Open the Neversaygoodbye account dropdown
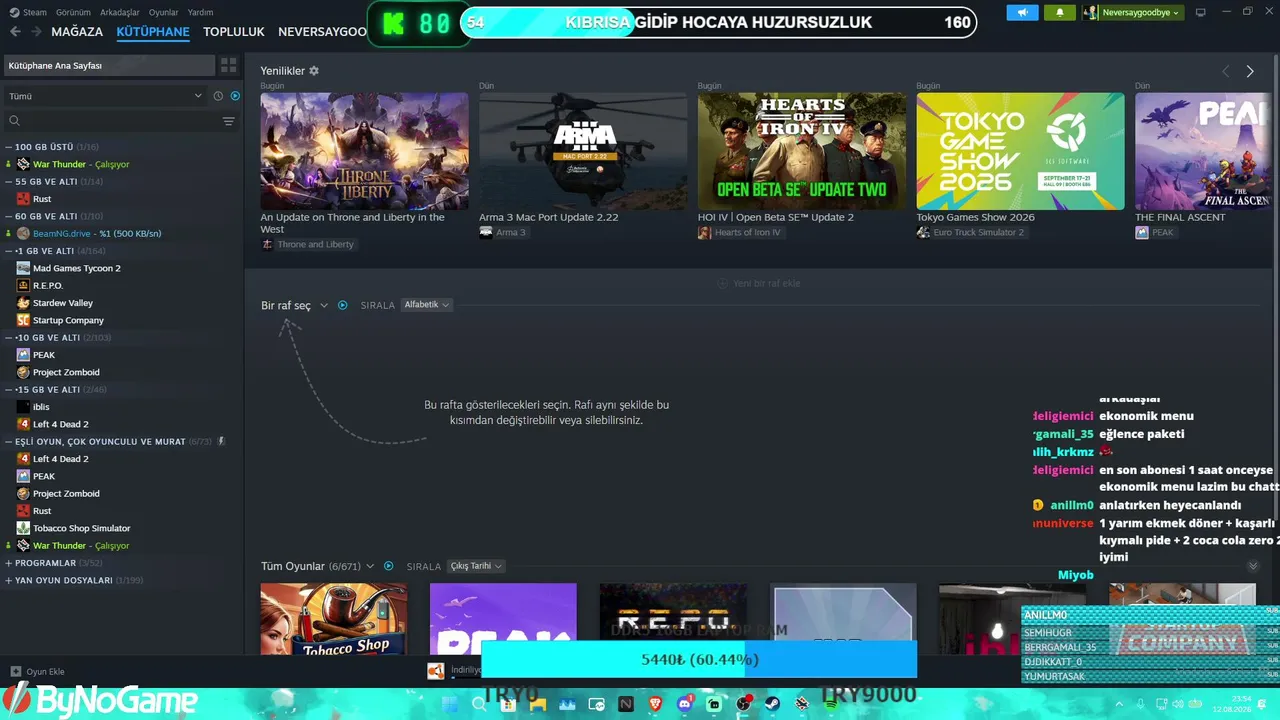Screen dimensions: 1280x720 tap(1134, 12)
